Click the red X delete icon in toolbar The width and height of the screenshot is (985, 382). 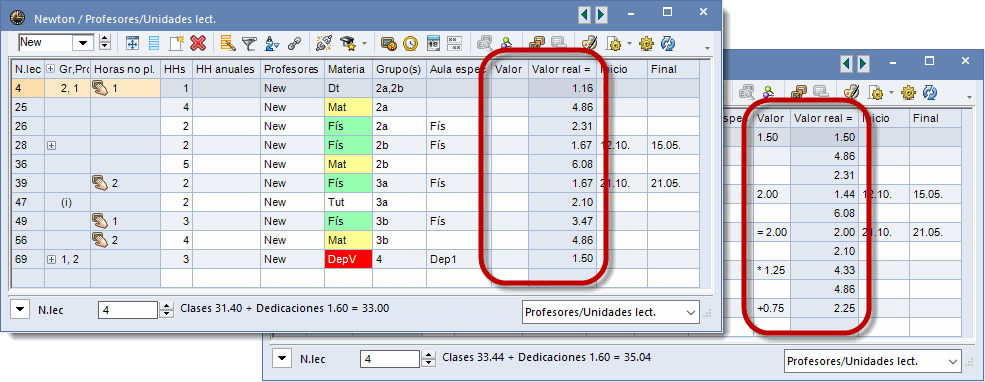coord(198,43)
